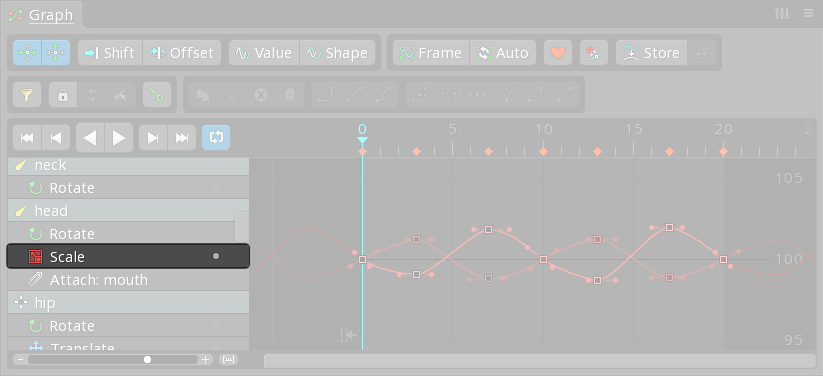Toggle the Auto framing button
Viewport: 823px width, 376px height.
coord(503,53)
